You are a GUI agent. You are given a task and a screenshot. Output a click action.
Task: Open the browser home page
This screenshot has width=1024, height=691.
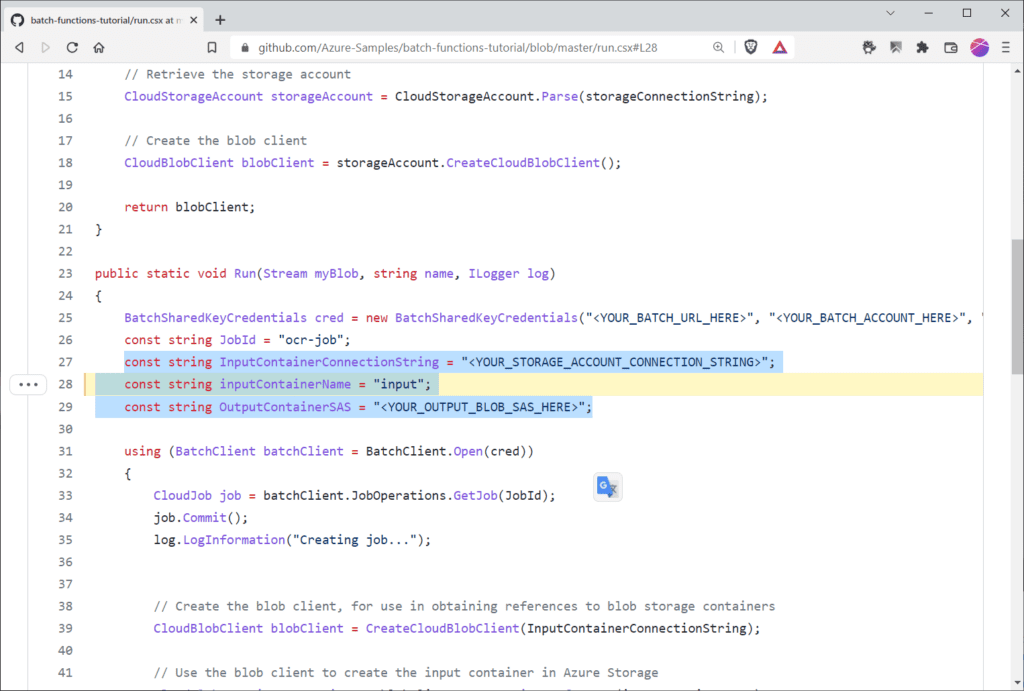99,48
